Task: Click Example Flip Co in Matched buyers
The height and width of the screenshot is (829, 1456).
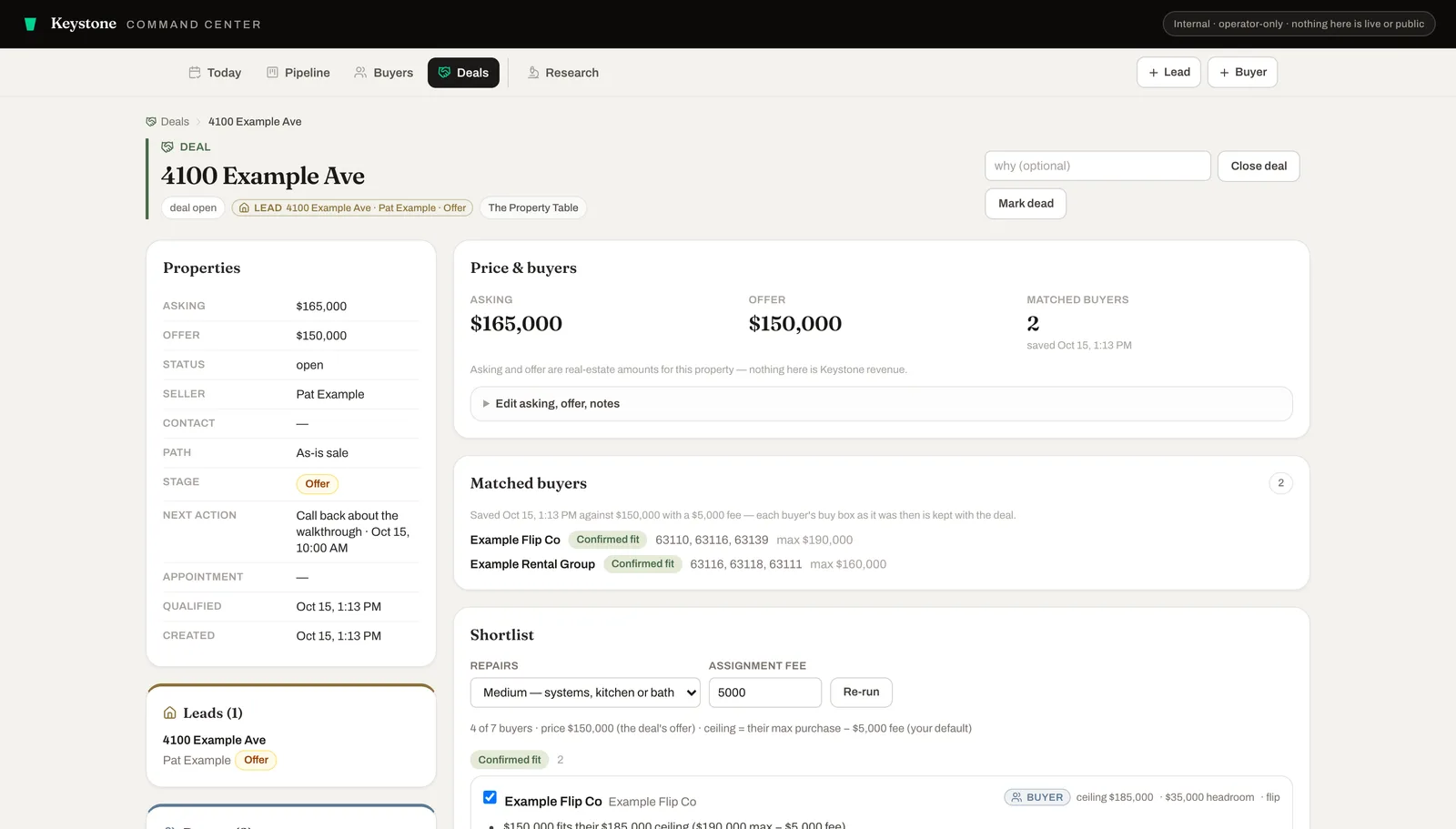Action: click(515, 540)
